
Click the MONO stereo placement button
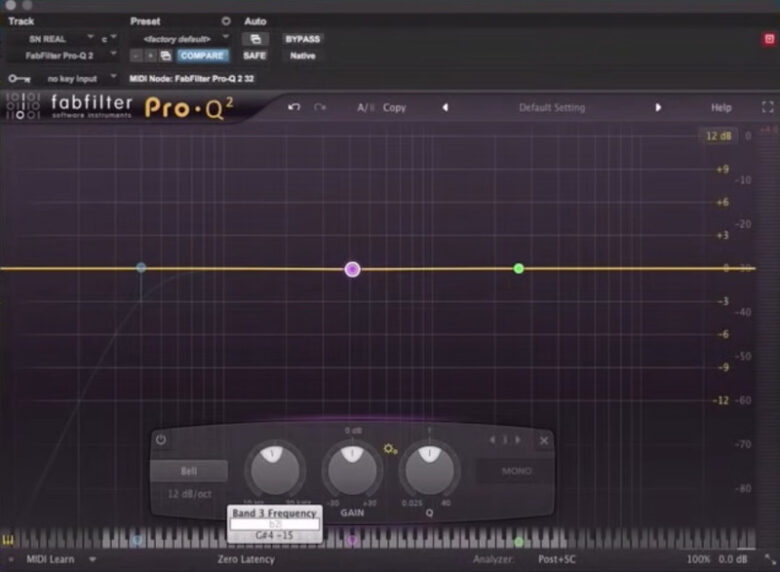517,471
